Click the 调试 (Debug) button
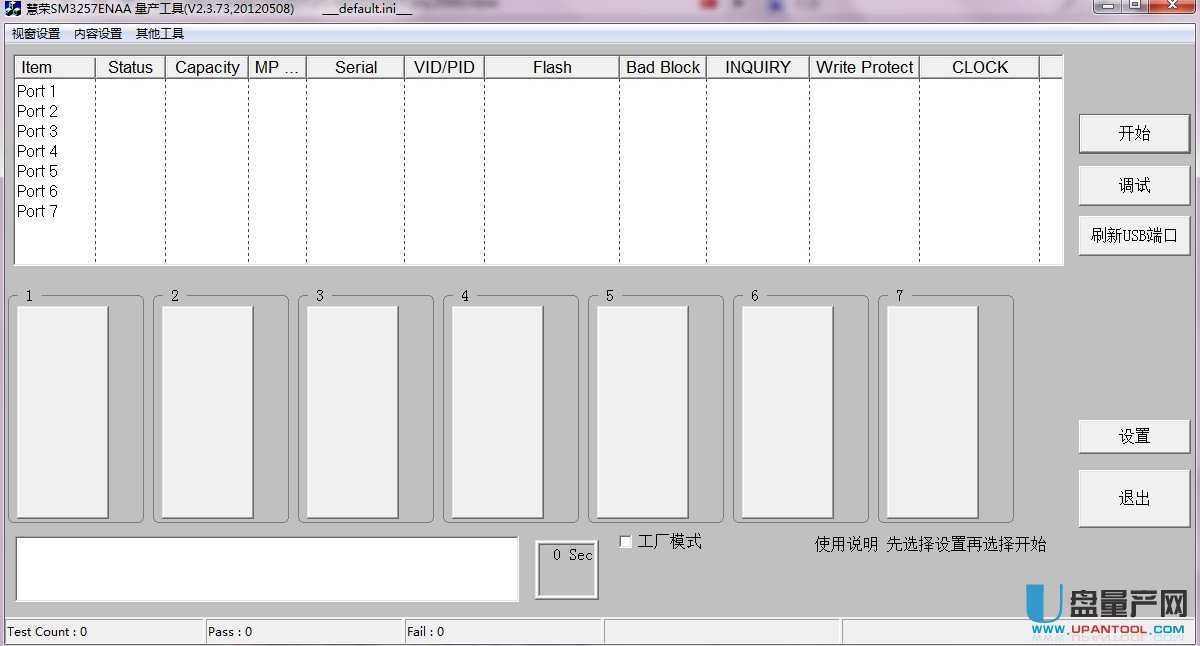Screen dimensions: 1200x646 click(1134, 185)
